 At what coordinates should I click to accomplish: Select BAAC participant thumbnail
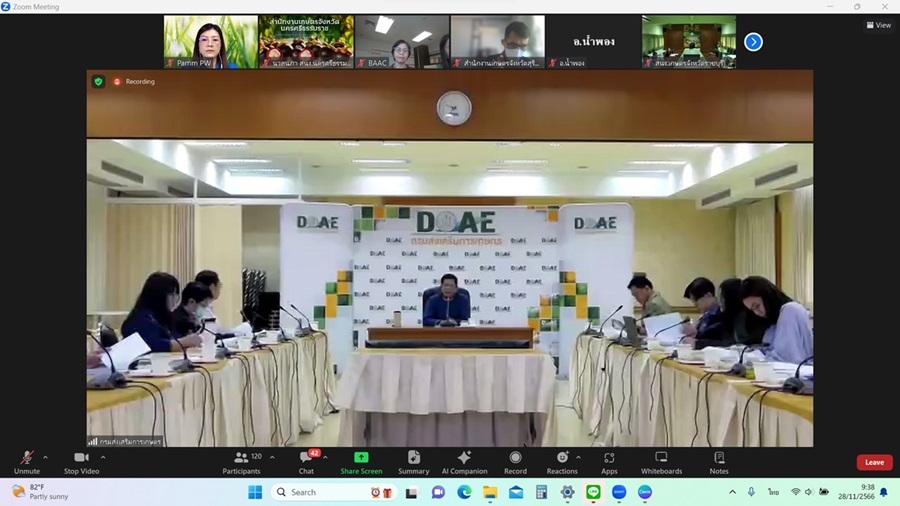[402, 42]
